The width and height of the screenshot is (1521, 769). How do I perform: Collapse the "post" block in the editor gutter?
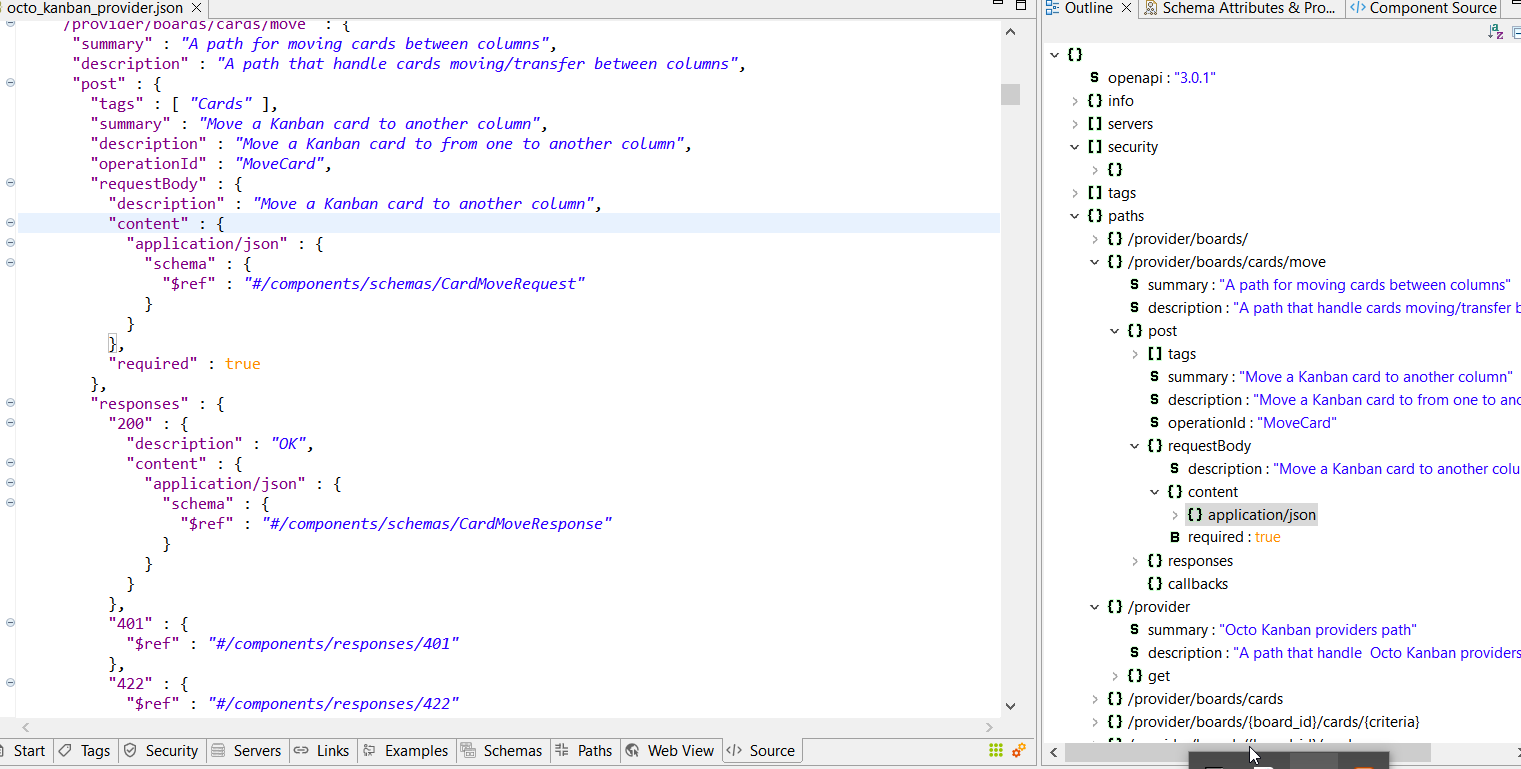pyautogui.click(x=10, y=83)
